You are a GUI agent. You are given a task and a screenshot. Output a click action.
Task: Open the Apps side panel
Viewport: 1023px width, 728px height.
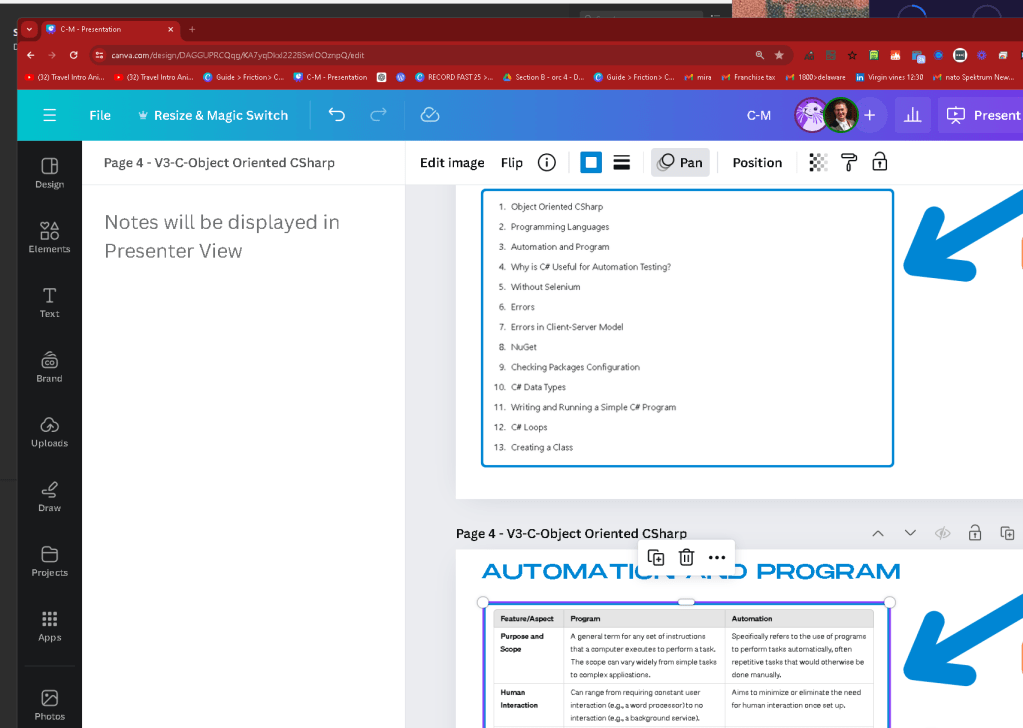tap(50, 626)
